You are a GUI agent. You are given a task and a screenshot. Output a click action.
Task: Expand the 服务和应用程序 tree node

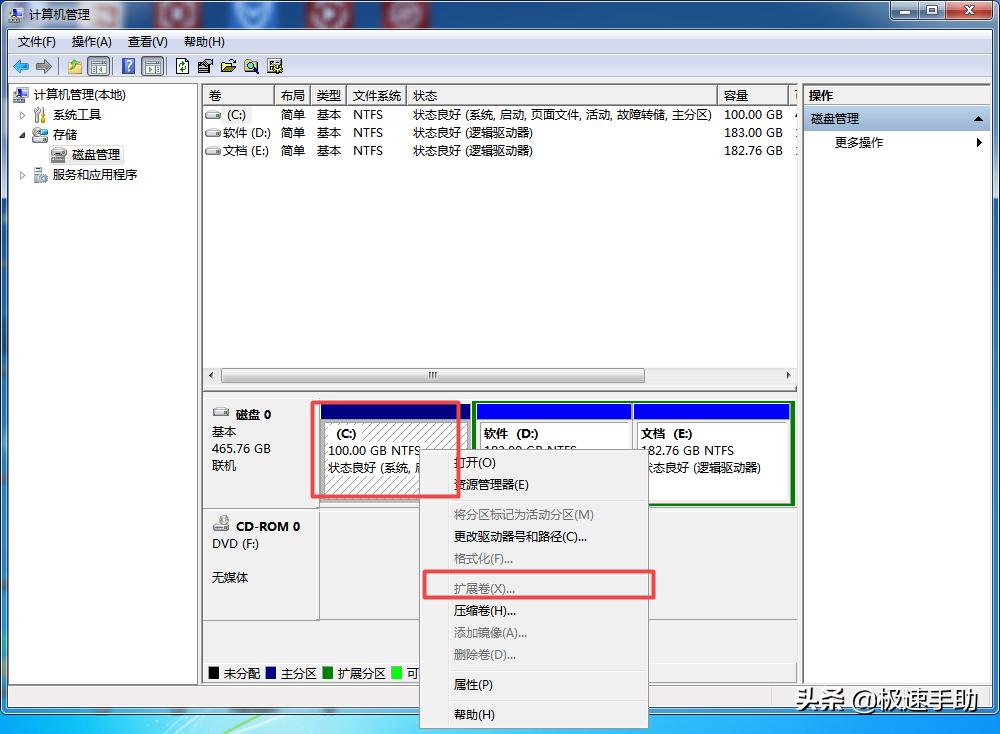click(22, 174)
